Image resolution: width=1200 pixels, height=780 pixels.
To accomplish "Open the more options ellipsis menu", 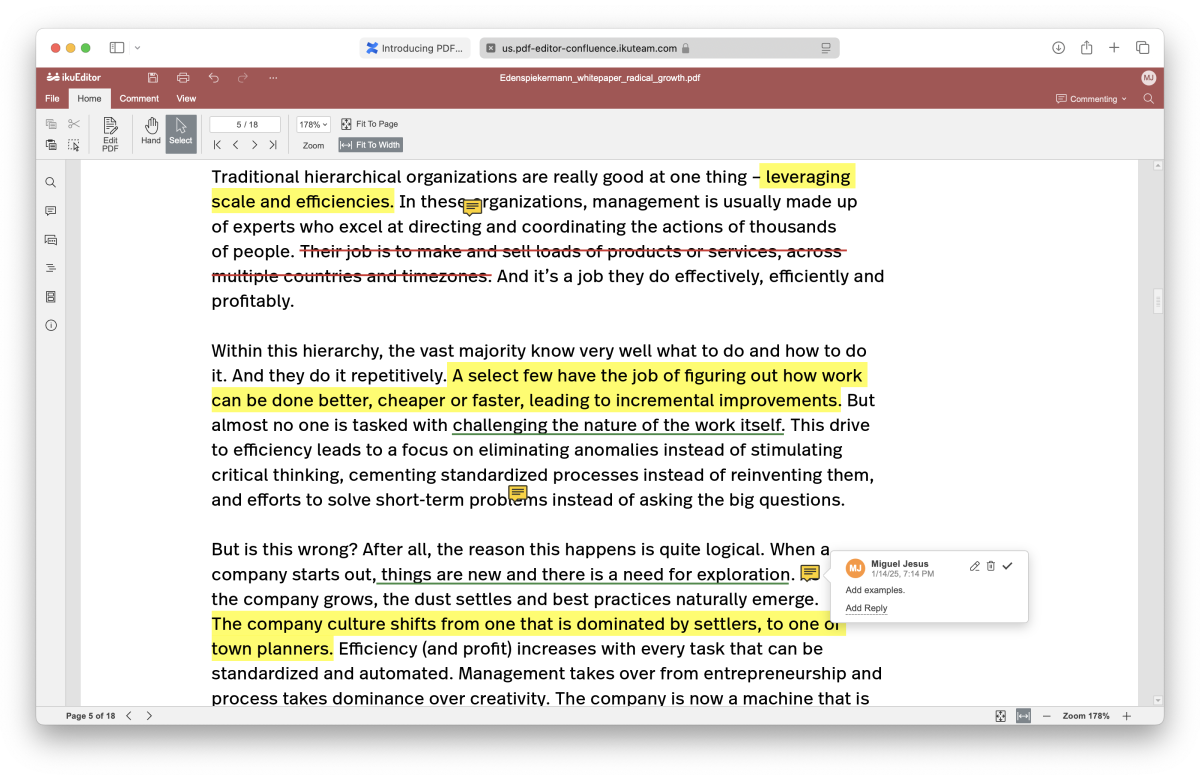I will click(x=273, y=78).
